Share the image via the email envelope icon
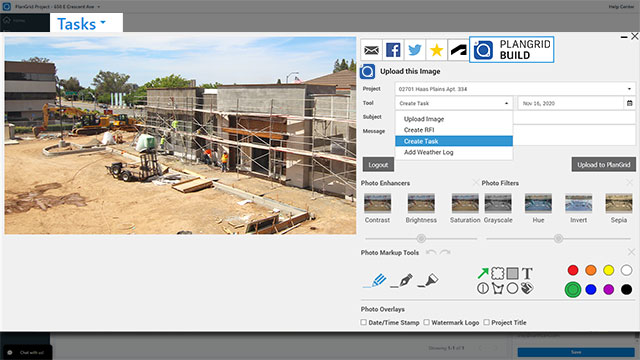Image resolution: width=640 pixels, height=360 pixels. click(x=371, y=50)
